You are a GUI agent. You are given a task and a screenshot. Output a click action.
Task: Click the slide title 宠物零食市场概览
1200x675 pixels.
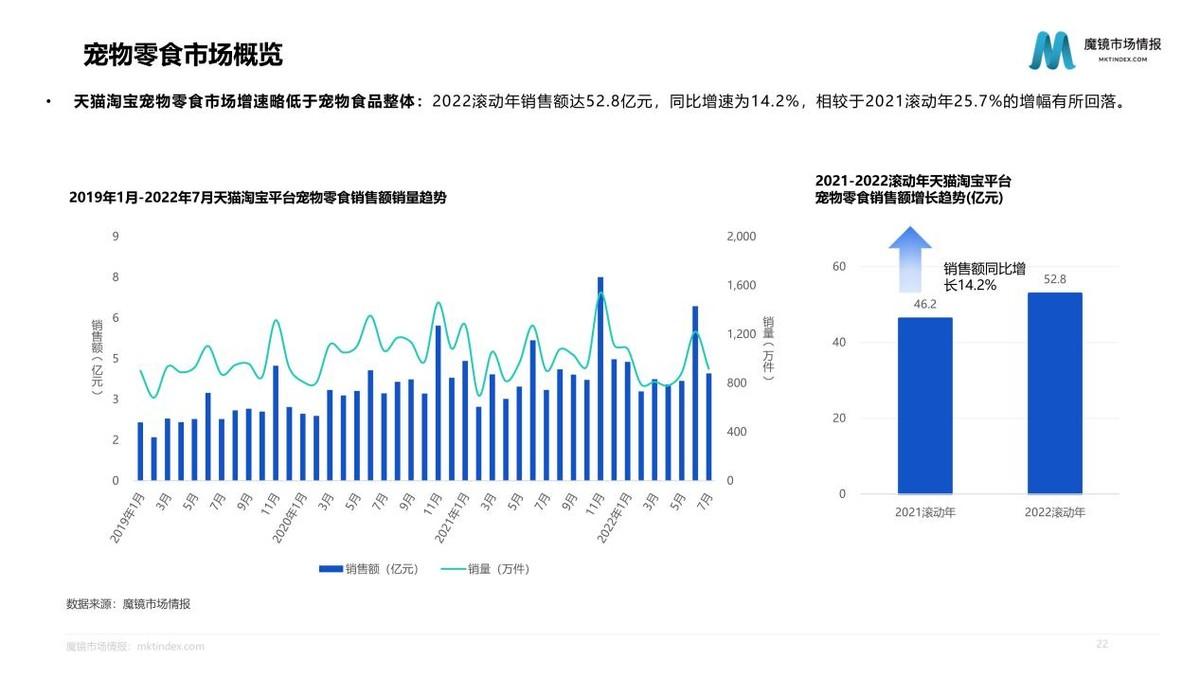[183, 54]
